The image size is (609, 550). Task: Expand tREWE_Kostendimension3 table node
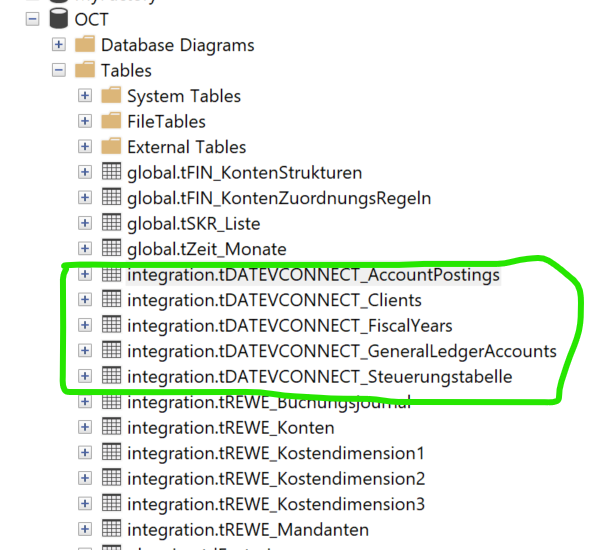pyautogui.click(x=85, y=504)
